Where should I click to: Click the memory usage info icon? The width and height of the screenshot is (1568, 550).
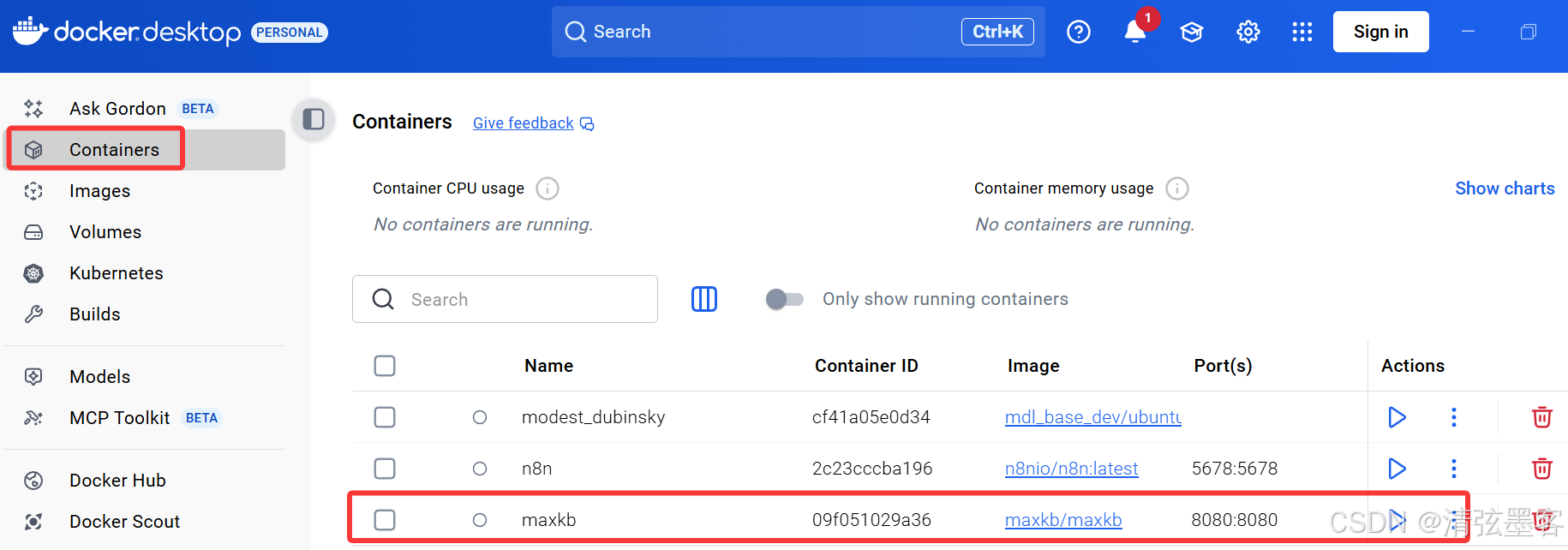pyautogui.click(x=1177, y=188)
